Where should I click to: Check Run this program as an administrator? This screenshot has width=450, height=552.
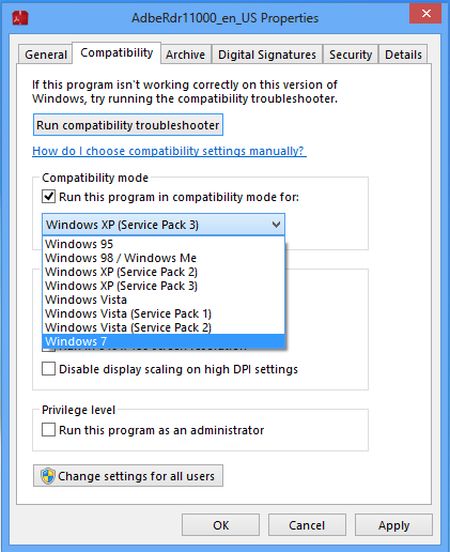[x=49, y=430]
